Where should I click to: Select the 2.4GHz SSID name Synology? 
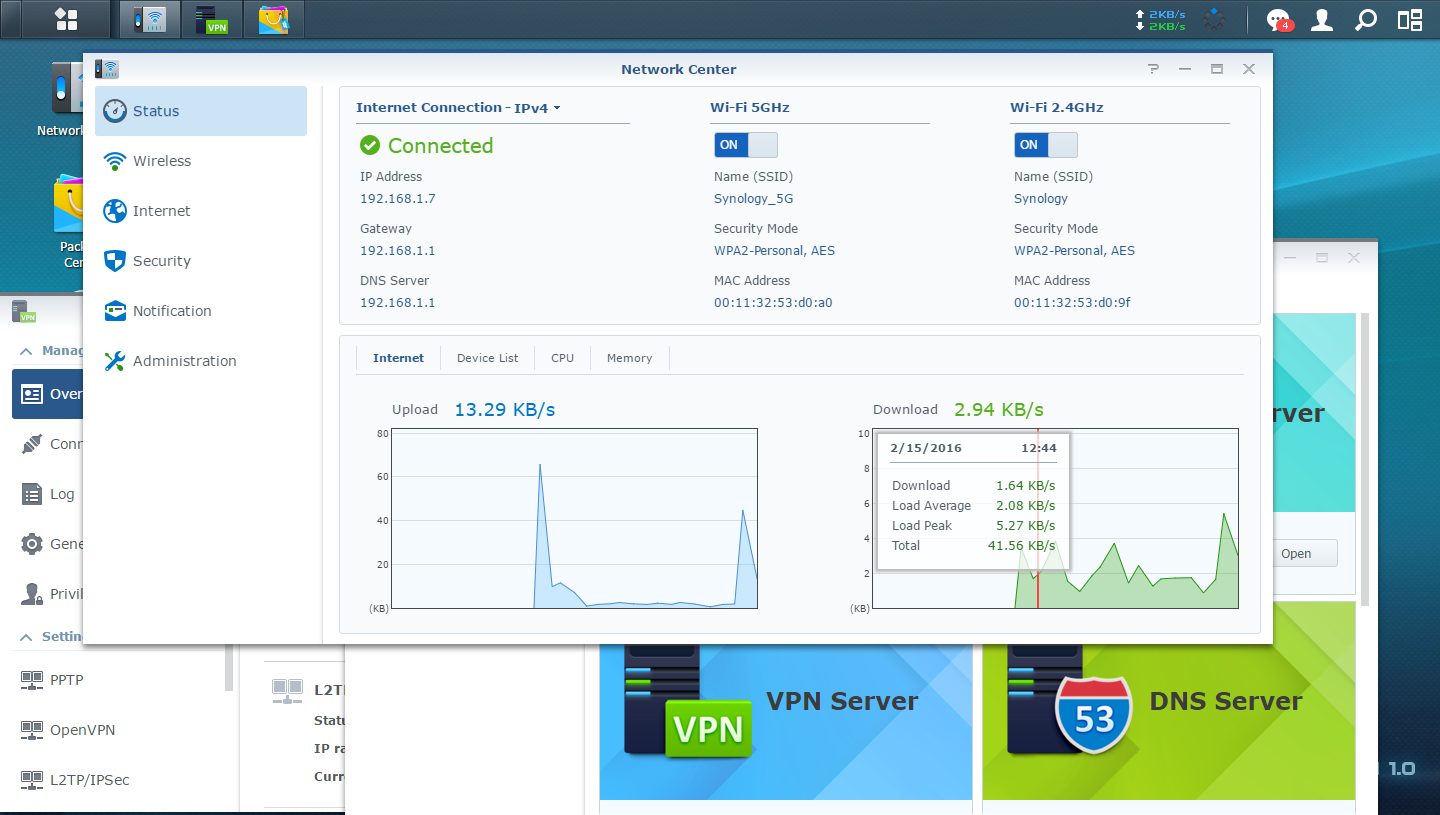(1041, 199)
